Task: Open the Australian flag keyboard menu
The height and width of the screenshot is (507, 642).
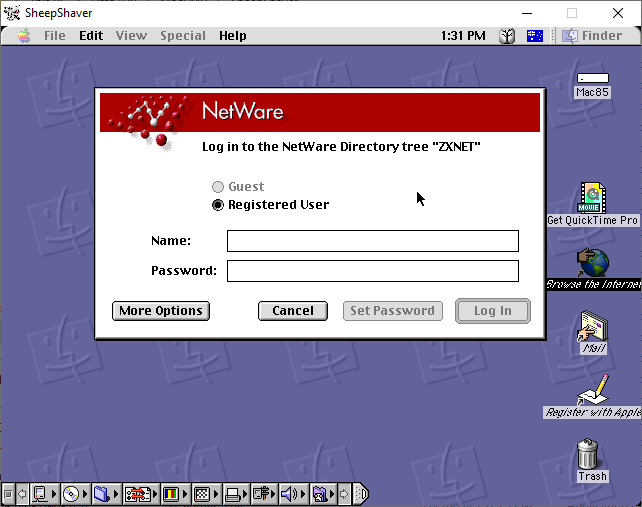Action: tap(535, 36)
